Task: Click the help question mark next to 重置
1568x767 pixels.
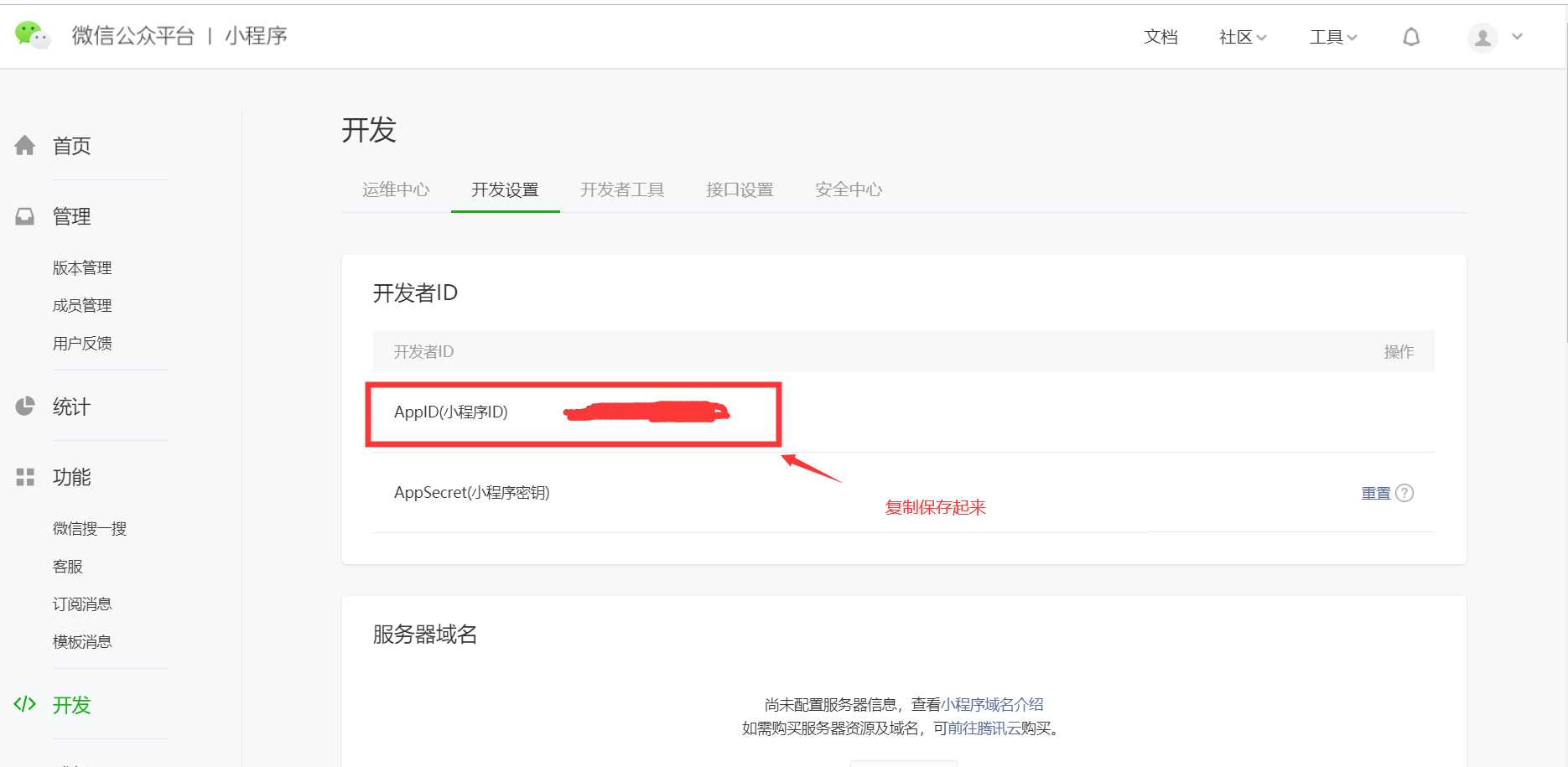Action: click(1404, 493)
